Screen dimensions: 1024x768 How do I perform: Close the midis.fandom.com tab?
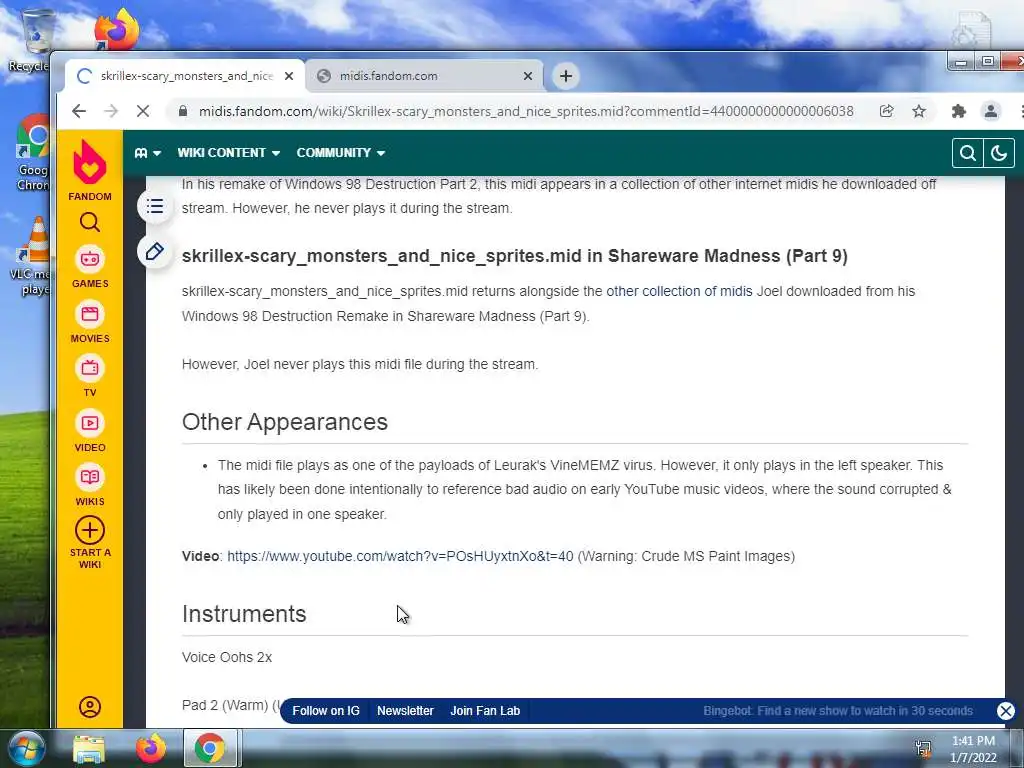[528, 76]
